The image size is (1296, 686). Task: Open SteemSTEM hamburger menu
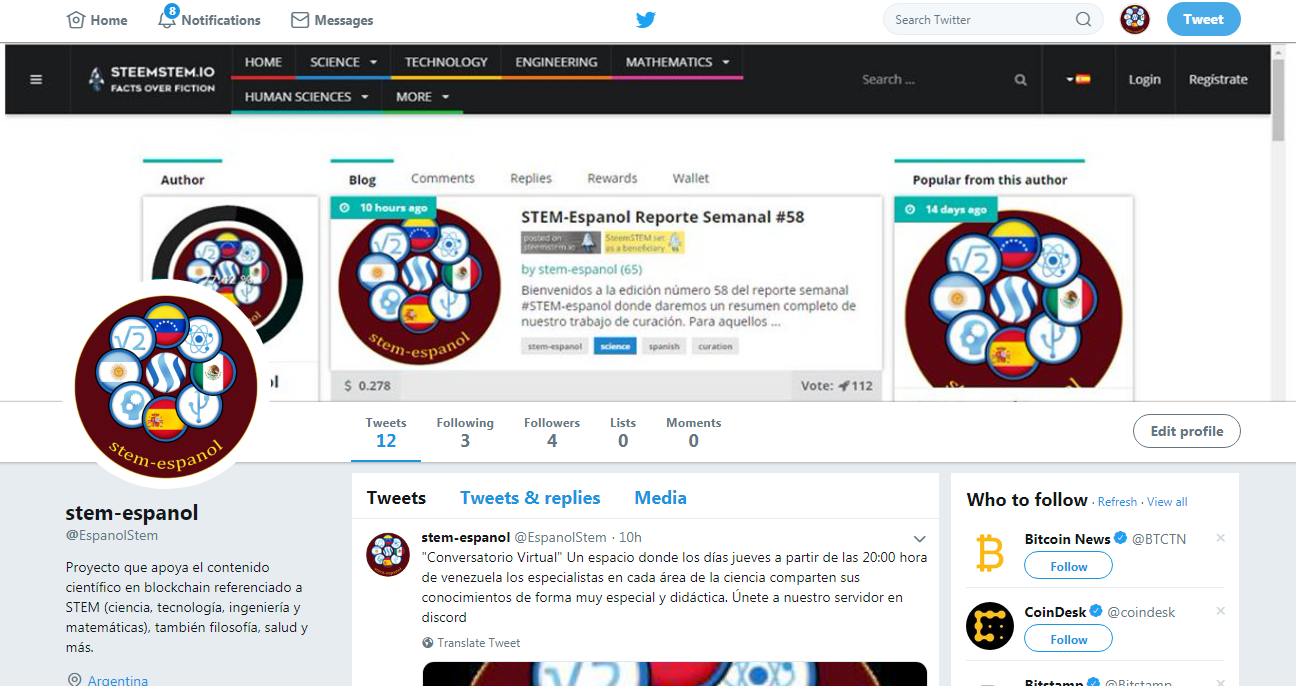[36, 80]
